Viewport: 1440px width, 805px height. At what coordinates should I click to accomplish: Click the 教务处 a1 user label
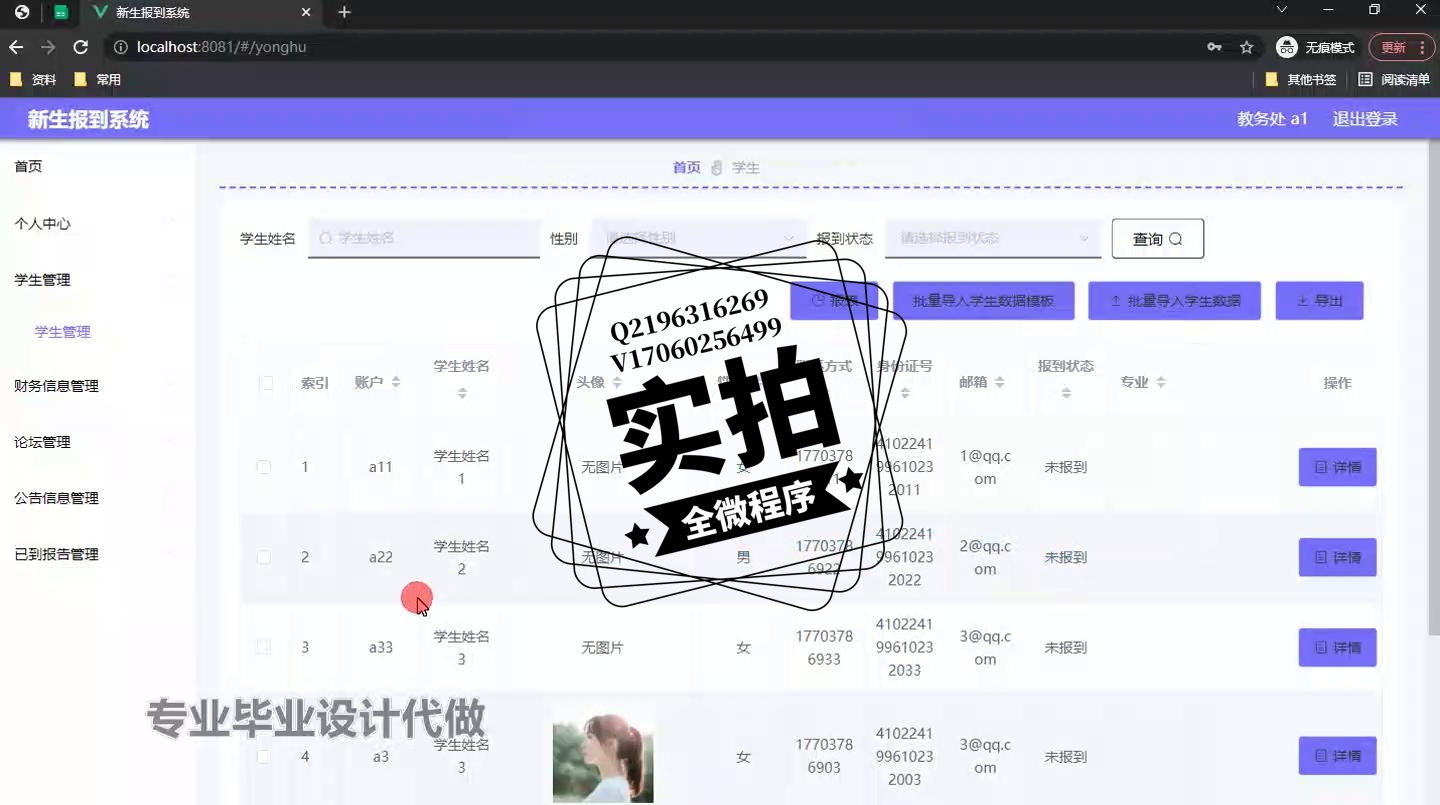(x=1273, y=119)
